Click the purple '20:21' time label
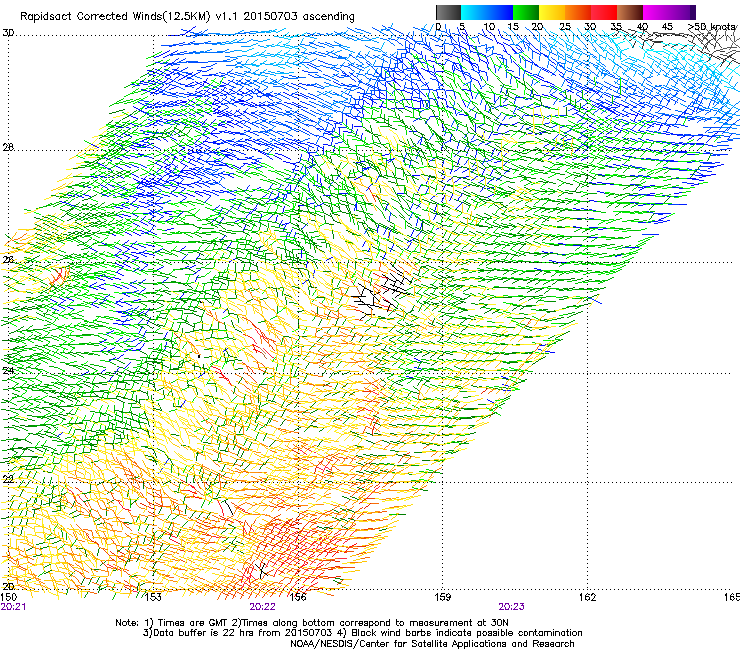 (x=13, y=607)
